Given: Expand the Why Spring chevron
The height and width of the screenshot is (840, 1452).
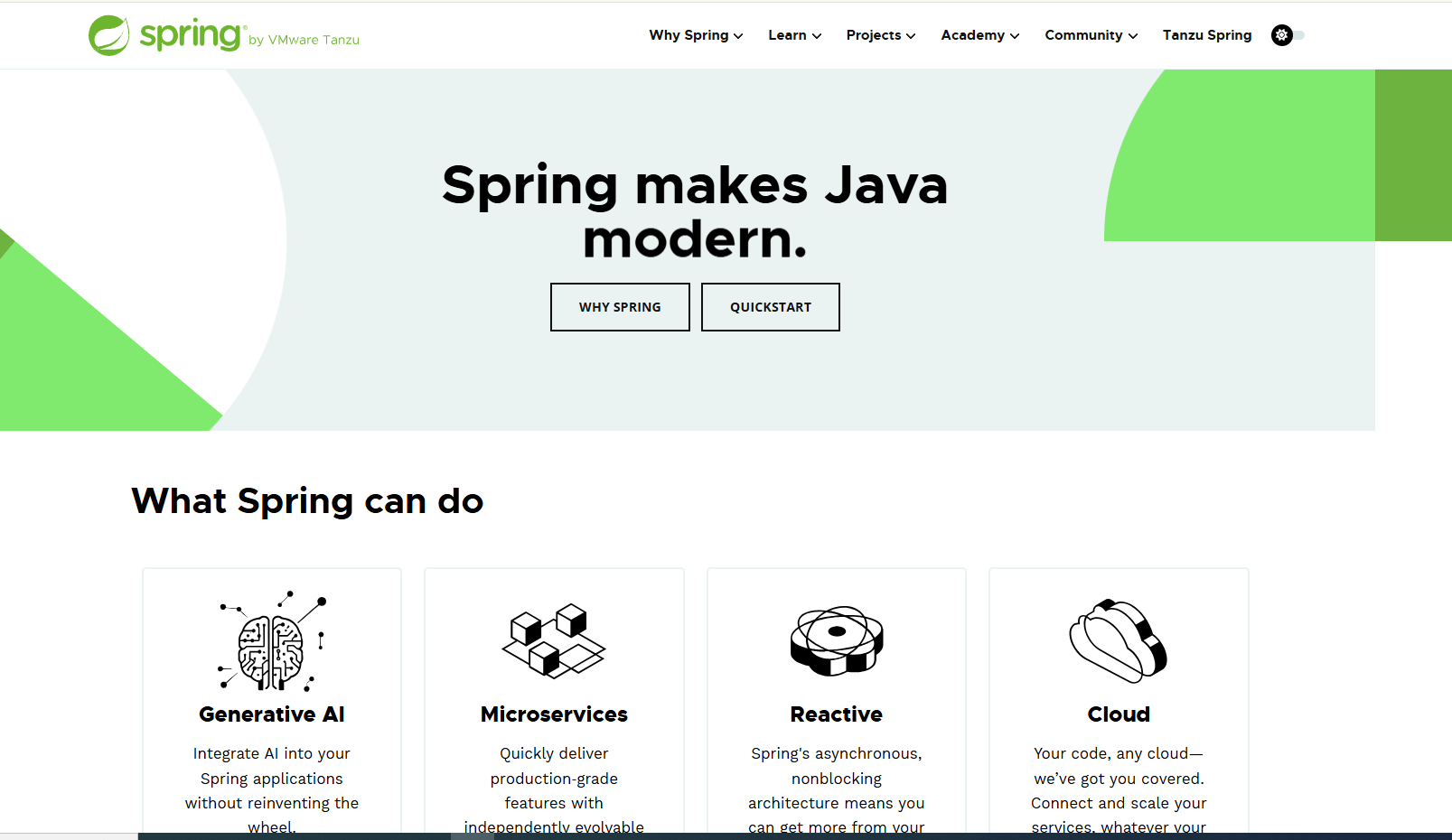Looking at the screenshot, I should click(738, 36).
